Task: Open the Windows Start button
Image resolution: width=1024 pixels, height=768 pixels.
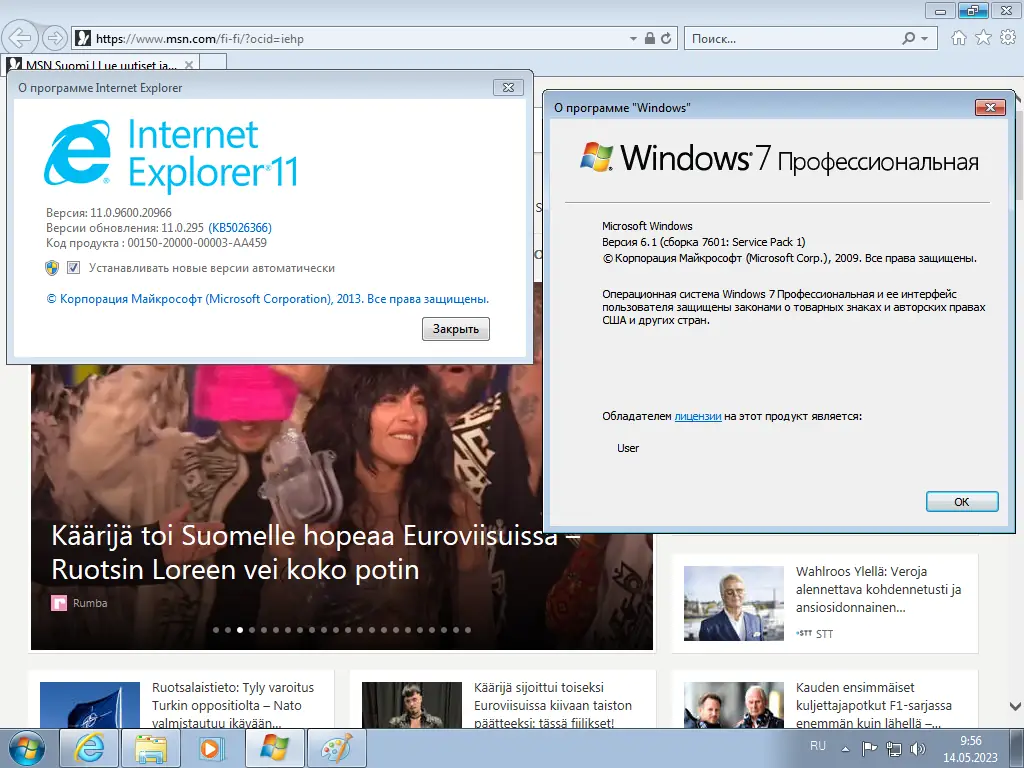Action: click(x=26, y=748)
